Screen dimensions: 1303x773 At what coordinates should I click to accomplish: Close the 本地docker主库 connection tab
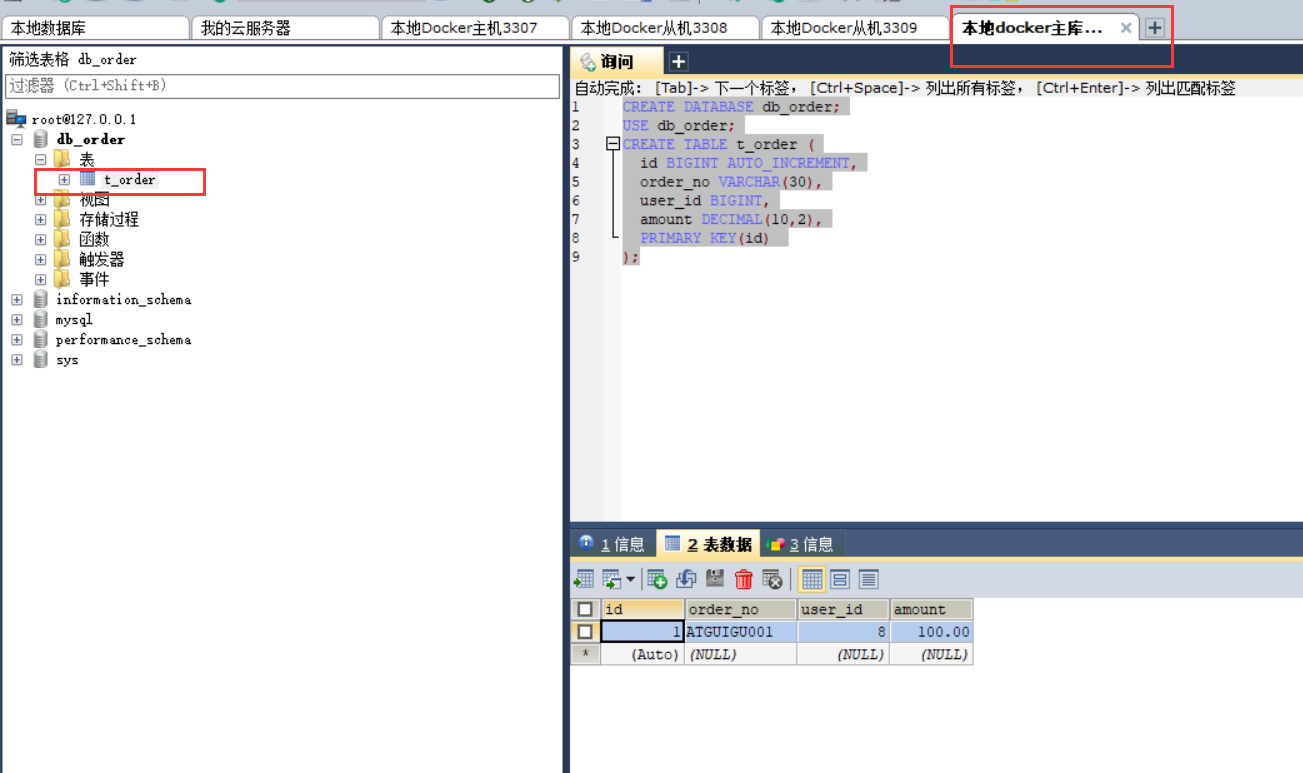[1126, 28]
